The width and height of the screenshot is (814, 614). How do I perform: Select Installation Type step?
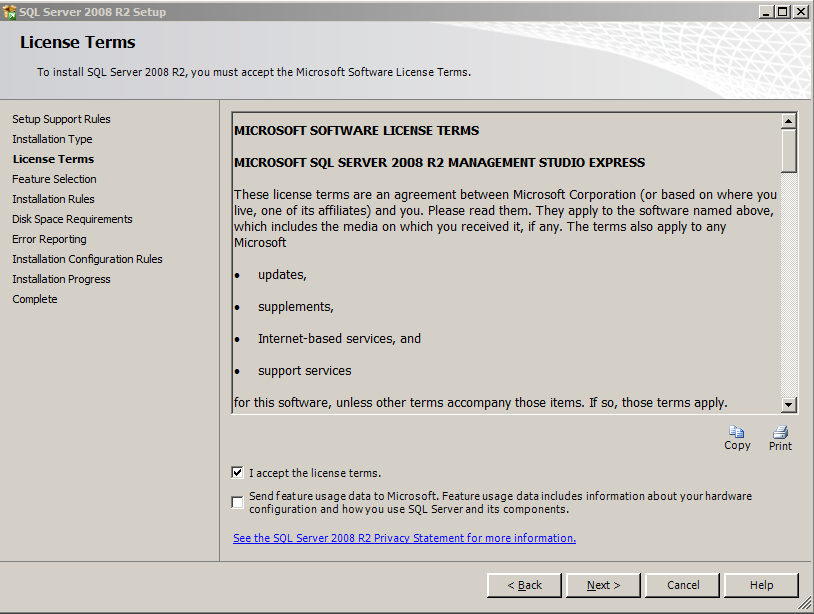(52, 139)
